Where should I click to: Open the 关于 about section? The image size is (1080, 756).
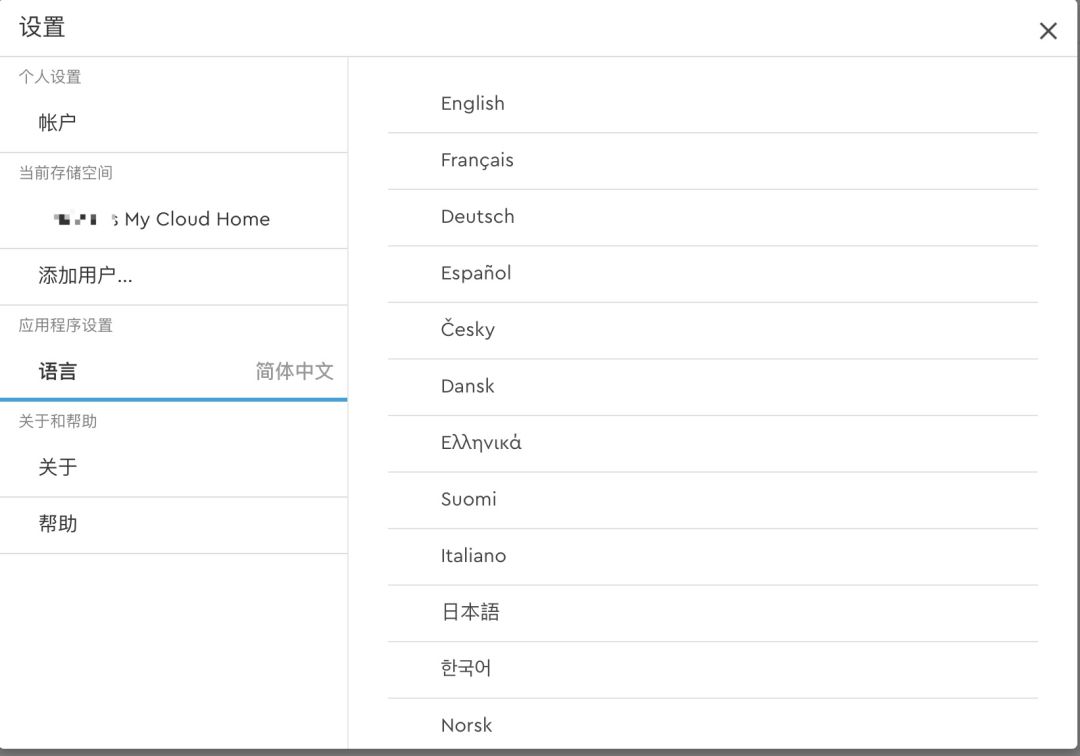[x=57, y=467]
